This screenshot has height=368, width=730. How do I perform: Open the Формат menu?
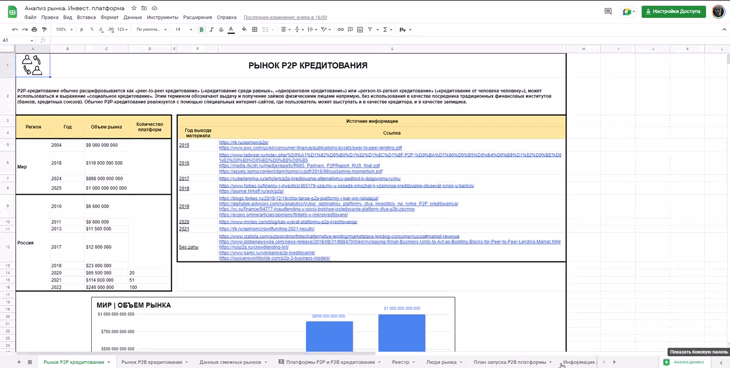110,17
